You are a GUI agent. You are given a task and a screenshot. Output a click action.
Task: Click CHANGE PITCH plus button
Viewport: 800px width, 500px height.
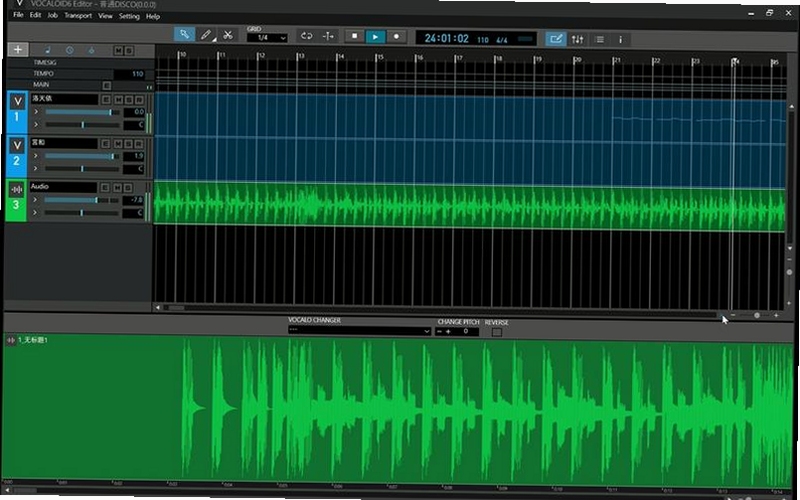(448, 332)
